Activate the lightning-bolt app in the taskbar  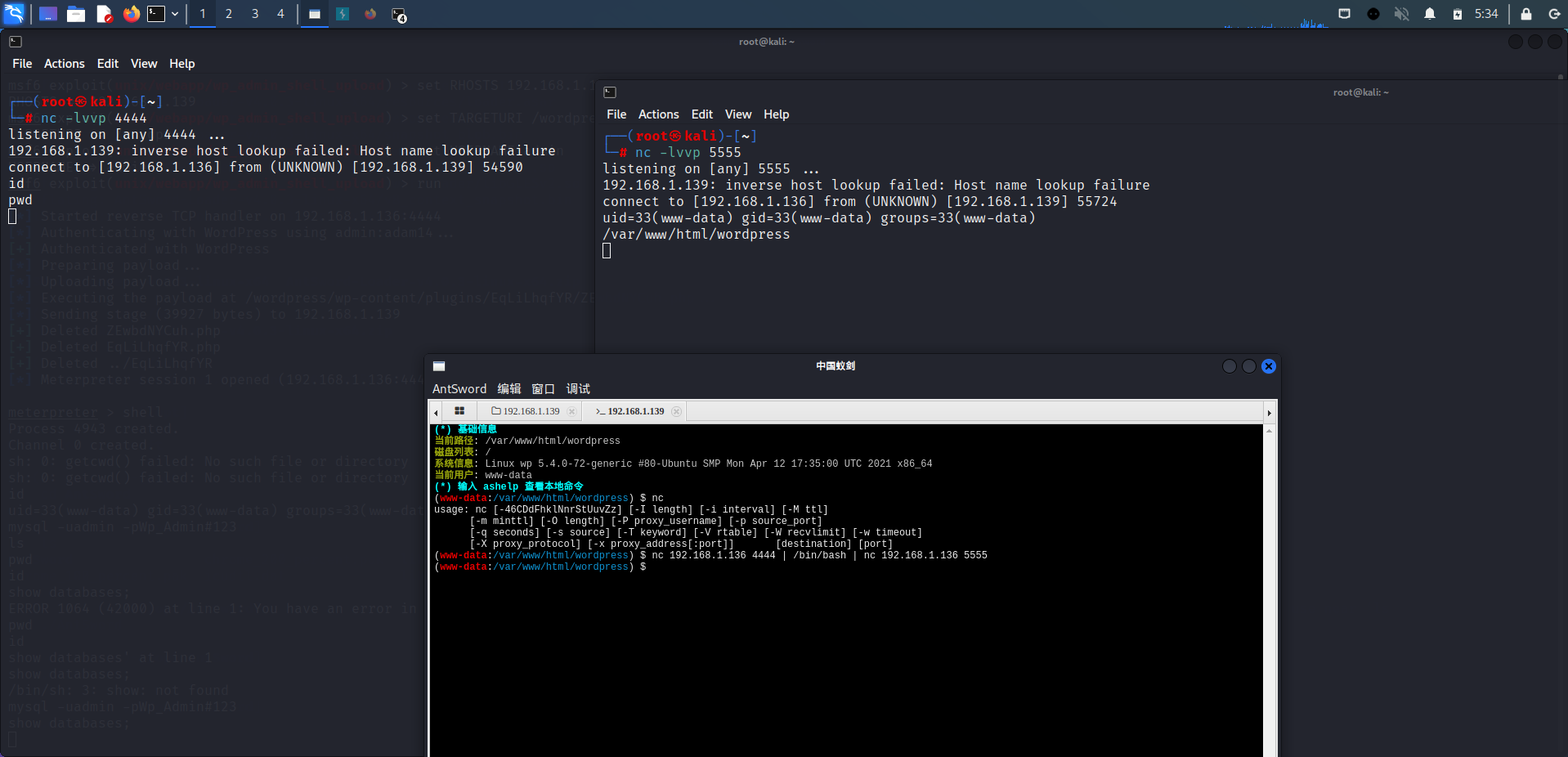tap(343, 14)
